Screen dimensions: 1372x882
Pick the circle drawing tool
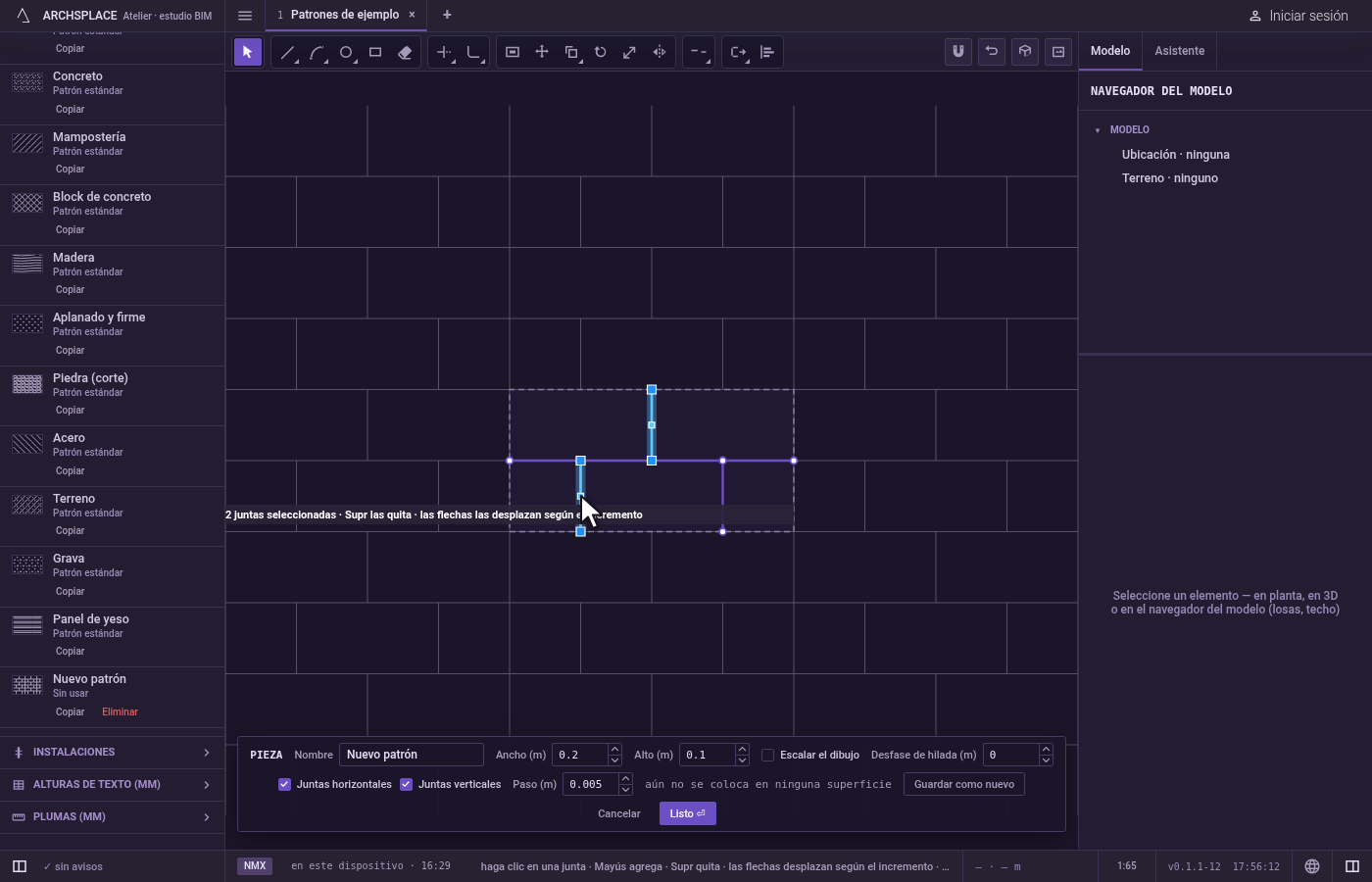click(x=346, y=52)
